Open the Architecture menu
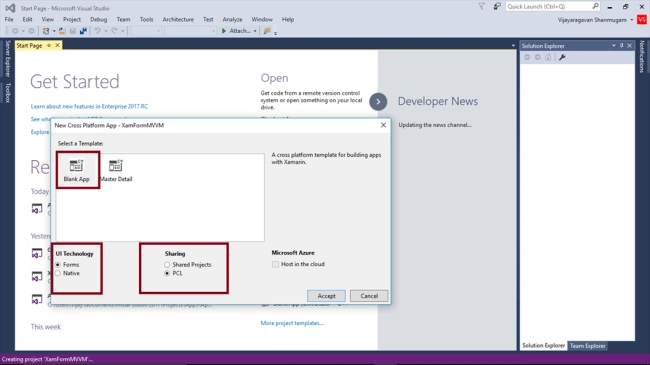This screenshot has height=365, width=650. pyautogui.click(x=178, y=19)
